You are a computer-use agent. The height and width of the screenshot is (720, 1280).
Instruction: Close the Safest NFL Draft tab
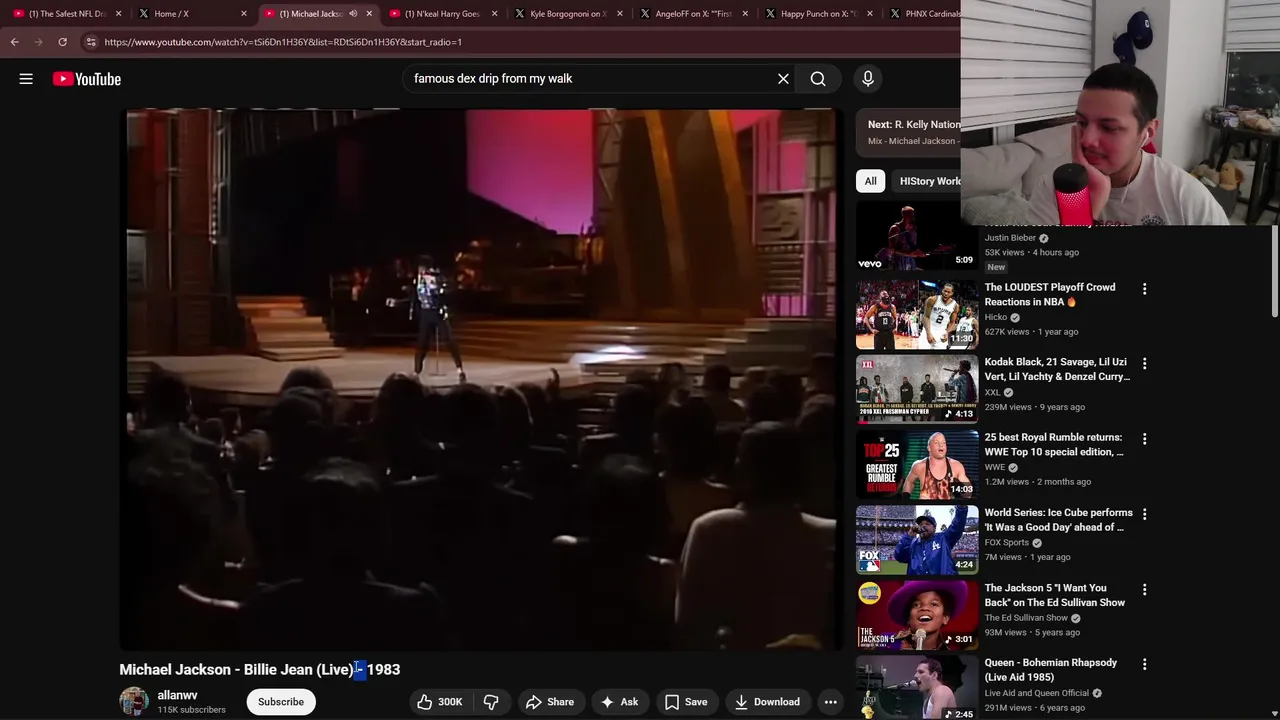pyautogui.click(x=119, y=14)
